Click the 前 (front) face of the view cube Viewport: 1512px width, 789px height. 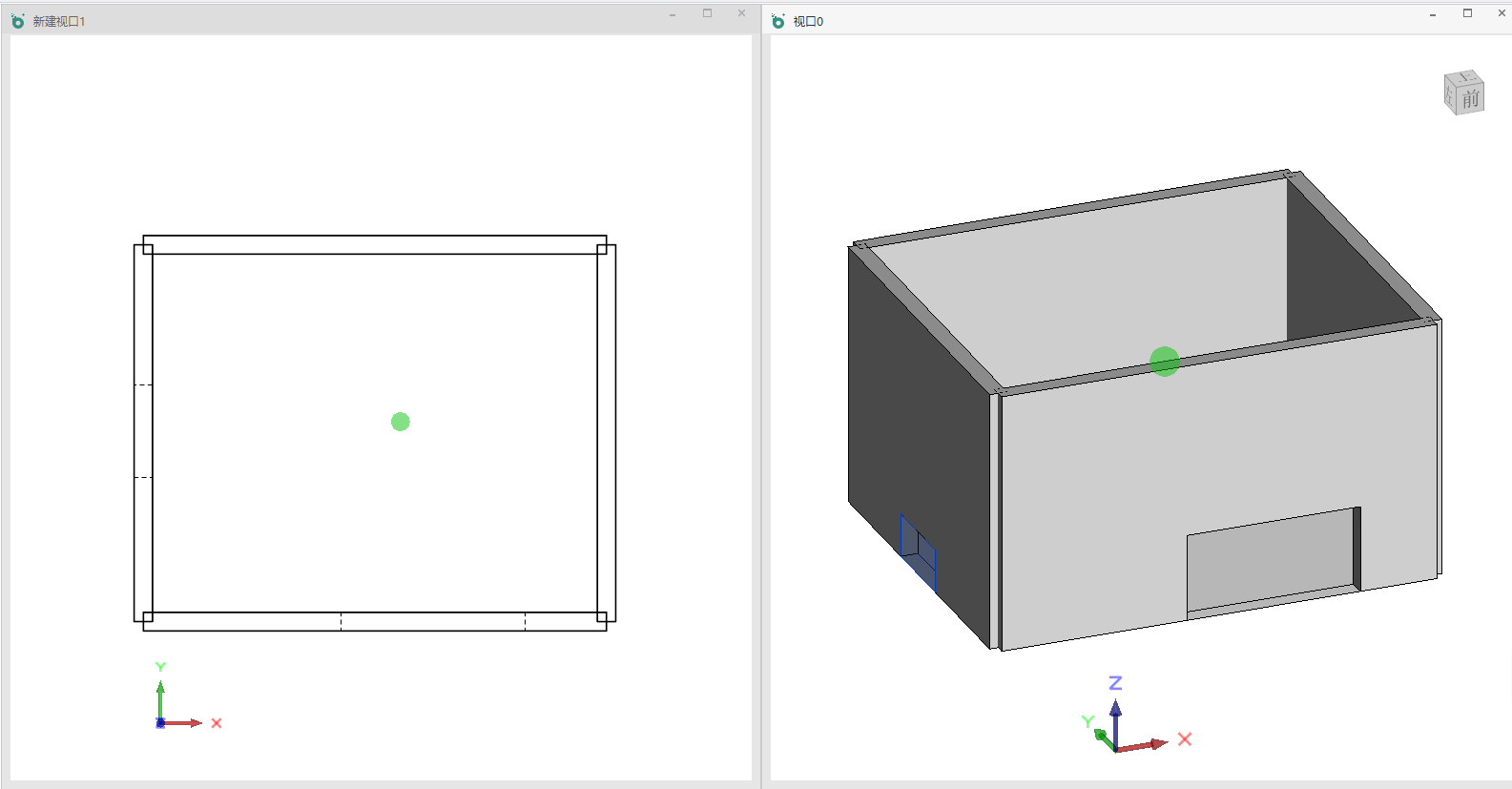tap(1471, 98)
